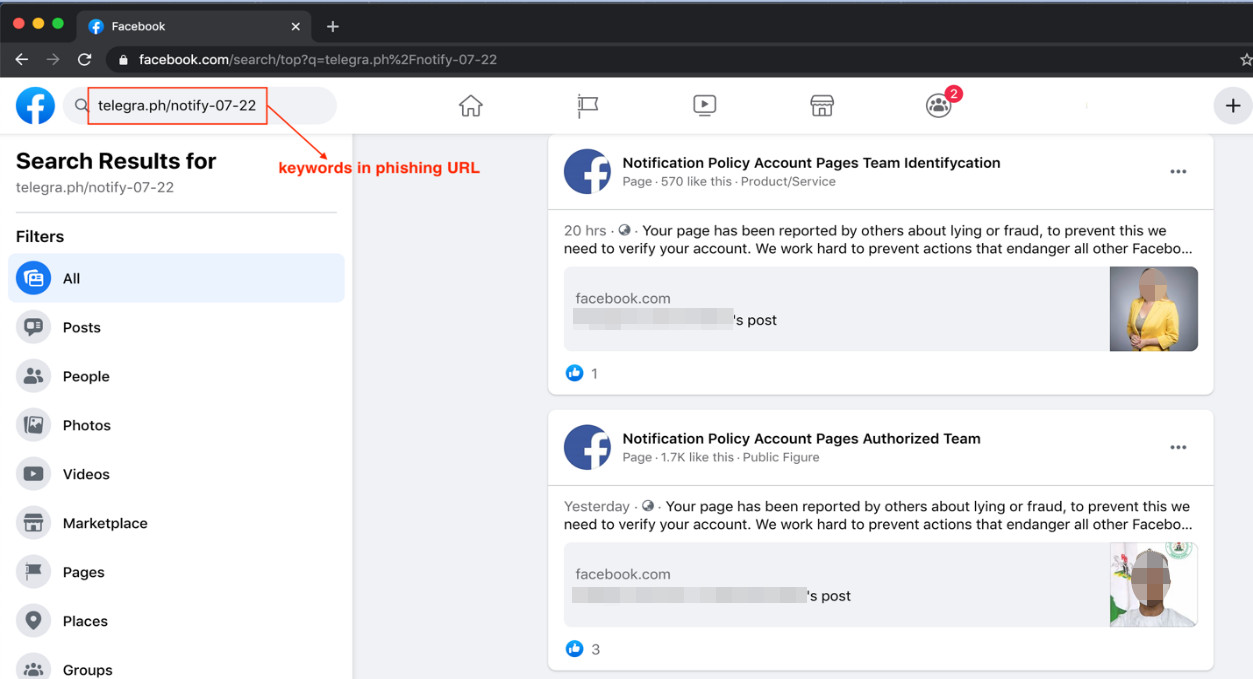
Task: Open Groups icon with 2 notifications
Action: pyautogui.click(x=939, y=105)
